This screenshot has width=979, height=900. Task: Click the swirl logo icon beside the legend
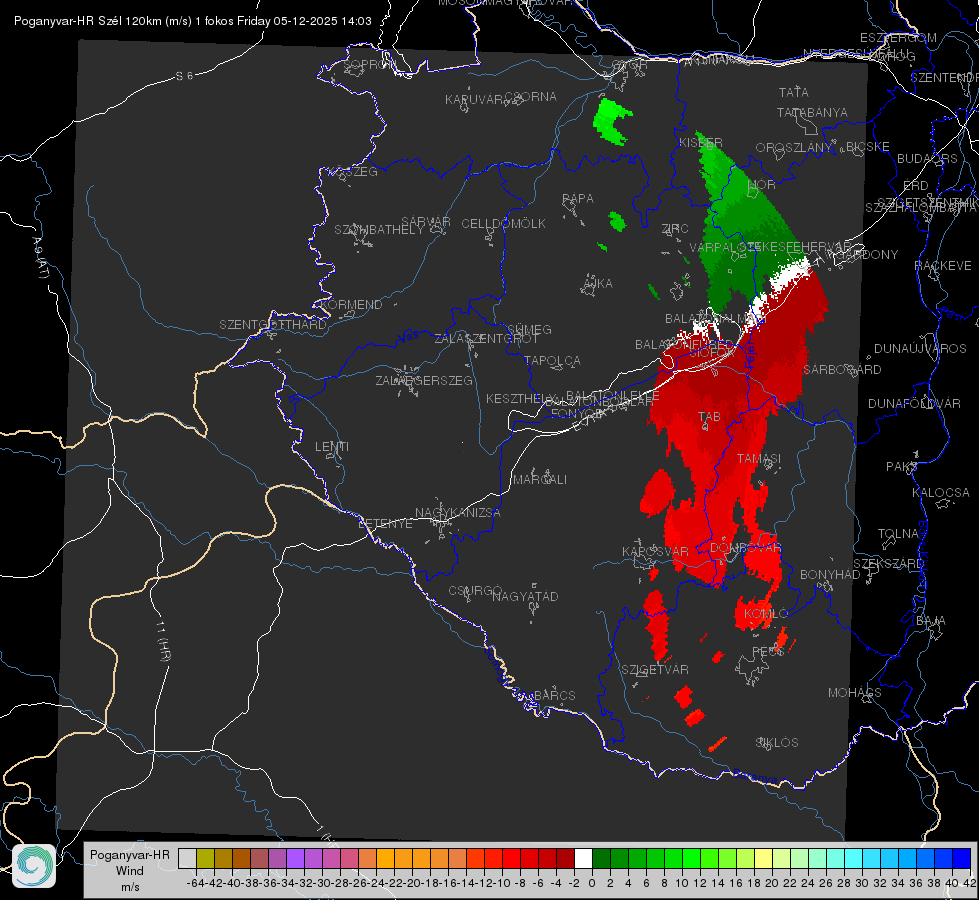pyautogui.click(x=34, y=866)
